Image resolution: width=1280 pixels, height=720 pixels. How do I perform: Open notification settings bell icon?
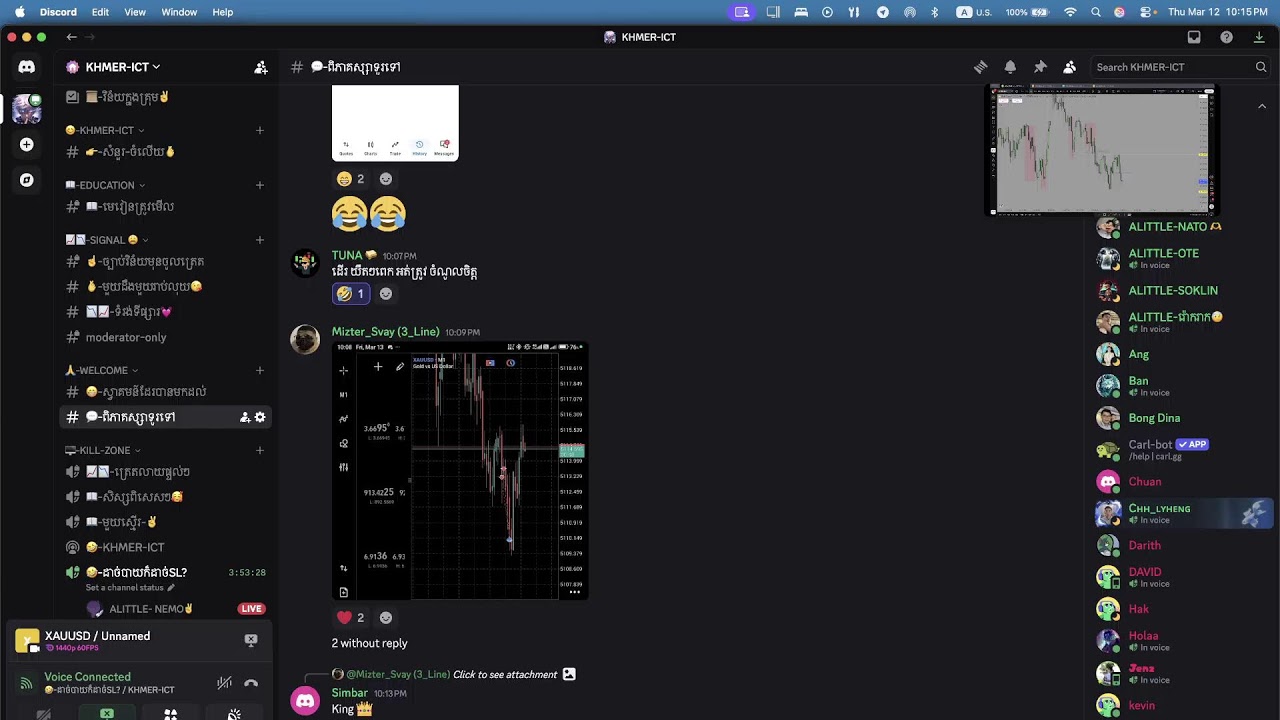[1010, 67]
